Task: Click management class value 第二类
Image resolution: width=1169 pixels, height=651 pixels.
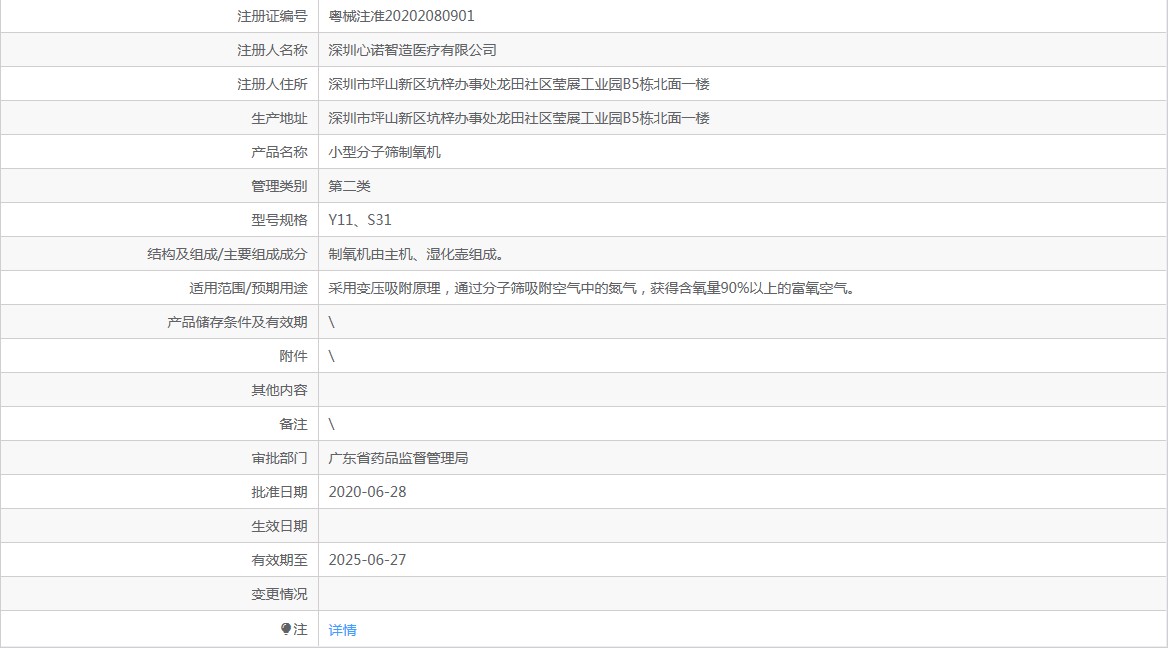Action: [350, 186]
